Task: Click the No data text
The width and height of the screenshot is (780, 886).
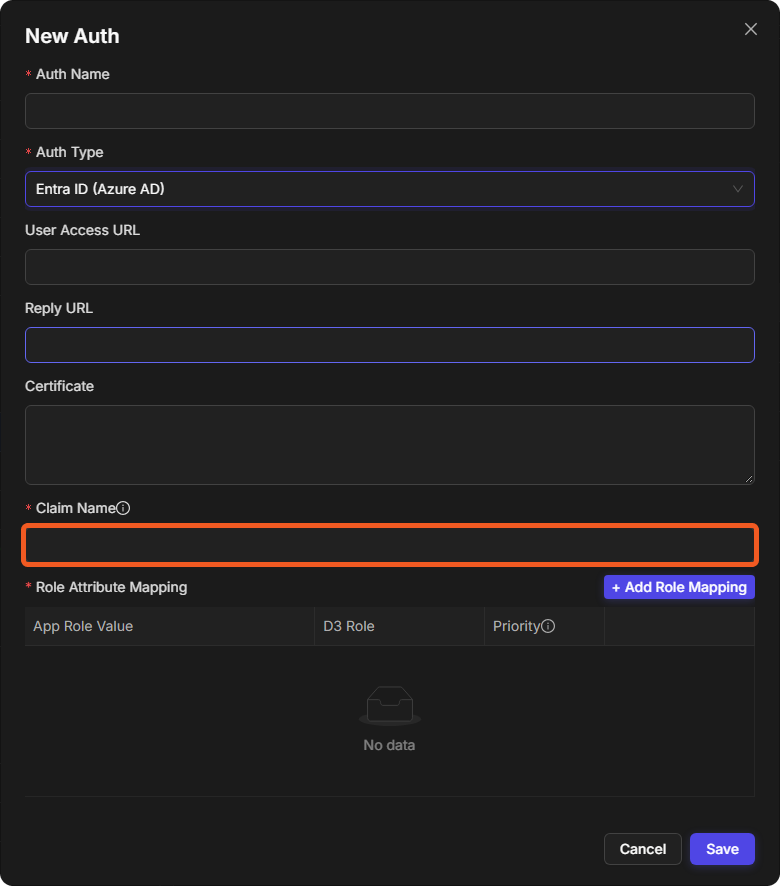Action: tap(389, 745)
